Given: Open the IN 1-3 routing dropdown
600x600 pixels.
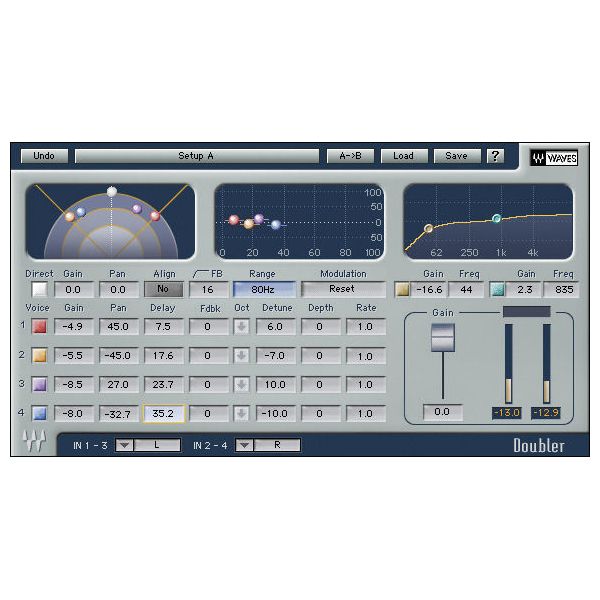Looking at the screenshot, I should click(125, 445).
